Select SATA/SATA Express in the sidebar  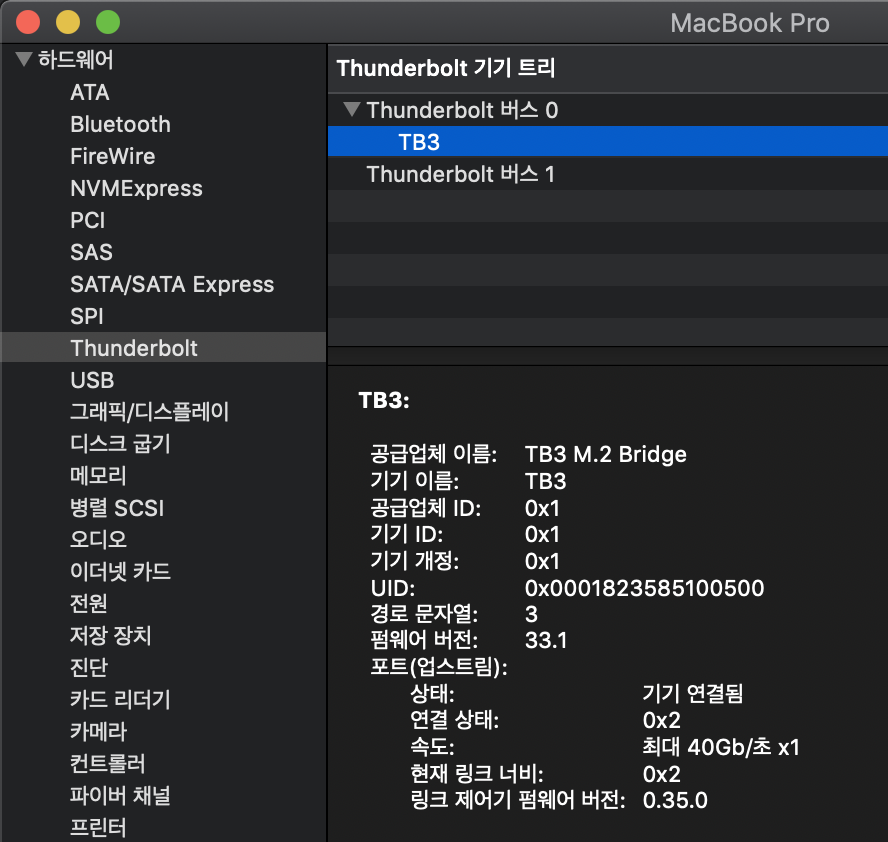coord(172,284)
